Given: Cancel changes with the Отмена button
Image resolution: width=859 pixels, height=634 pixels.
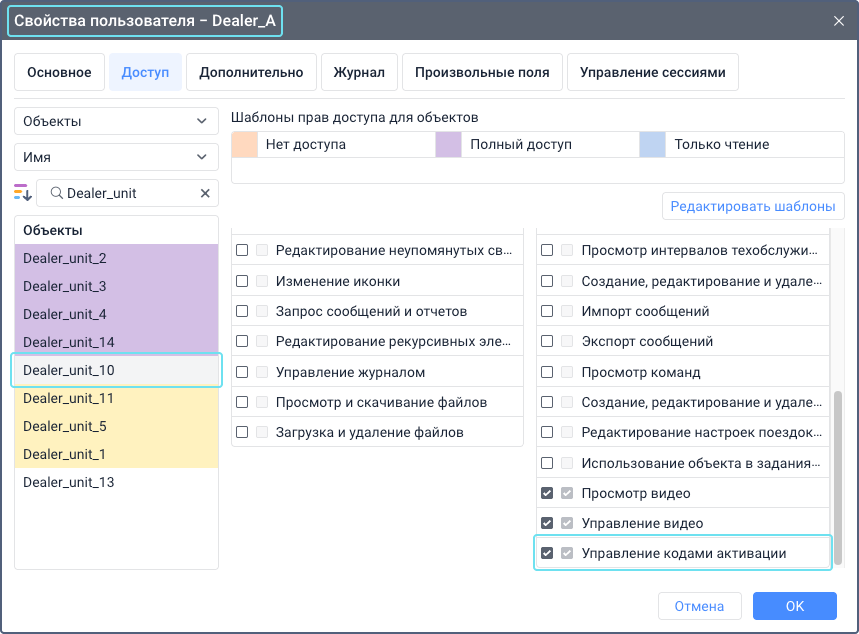Looking at the screenshot, I should point(699,606).
